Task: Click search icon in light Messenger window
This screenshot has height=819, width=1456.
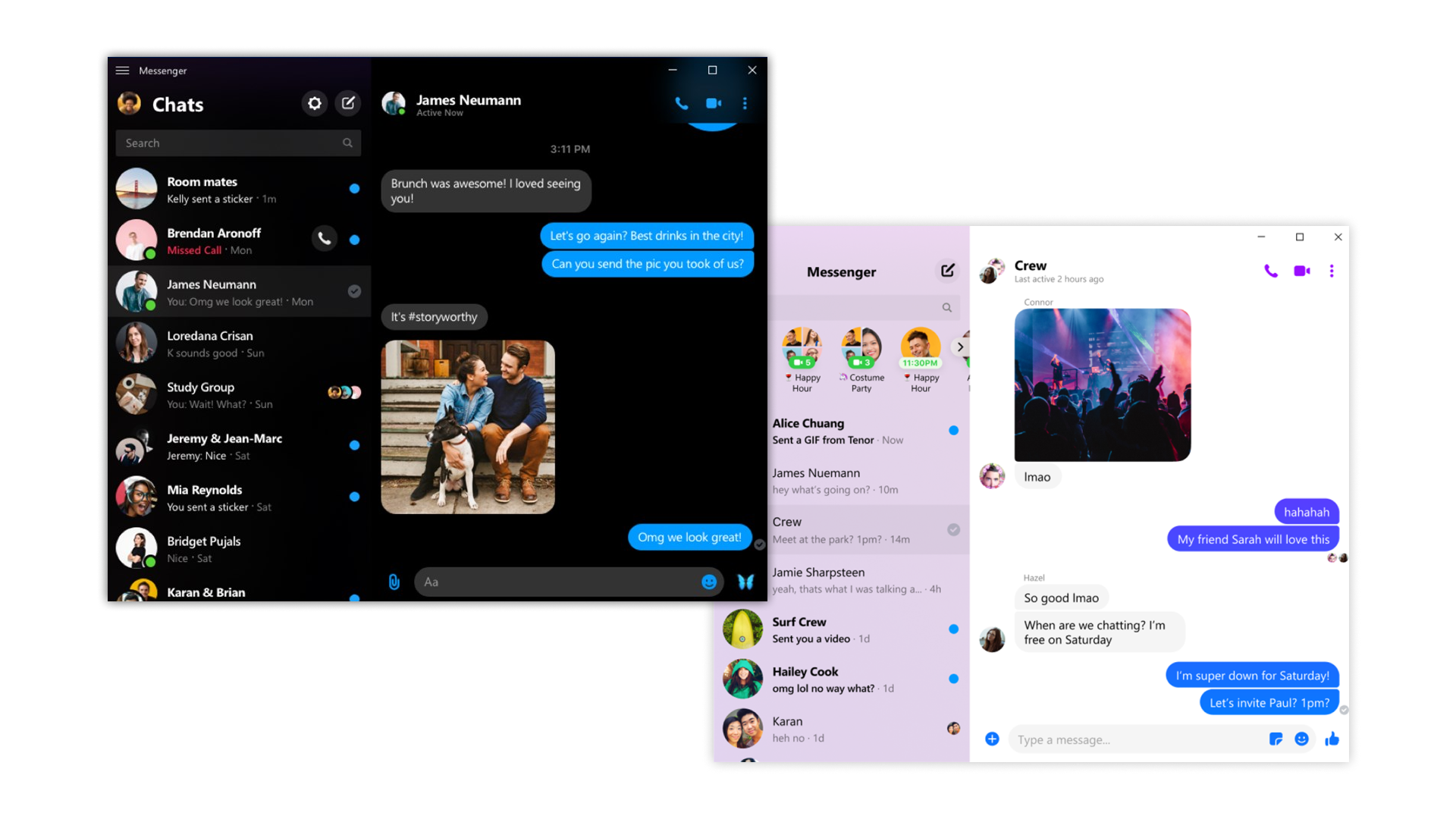Action: coord(947,307)
